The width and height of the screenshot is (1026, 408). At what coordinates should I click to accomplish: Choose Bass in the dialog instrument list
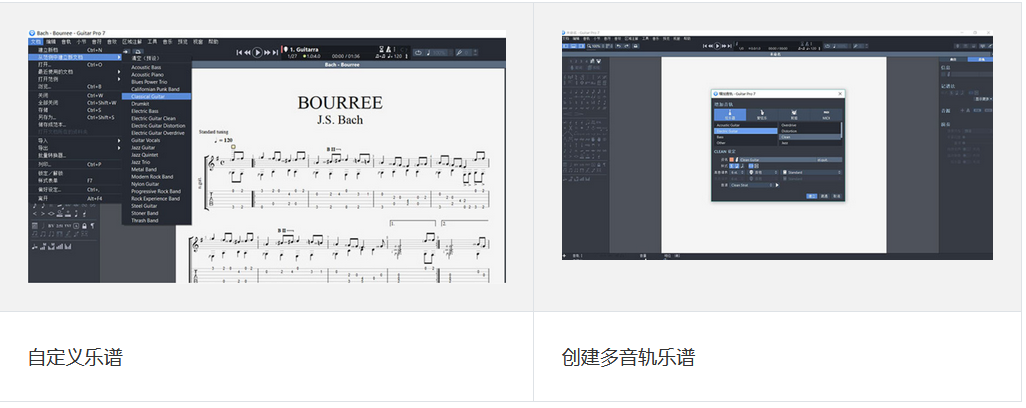coord(746,137)
